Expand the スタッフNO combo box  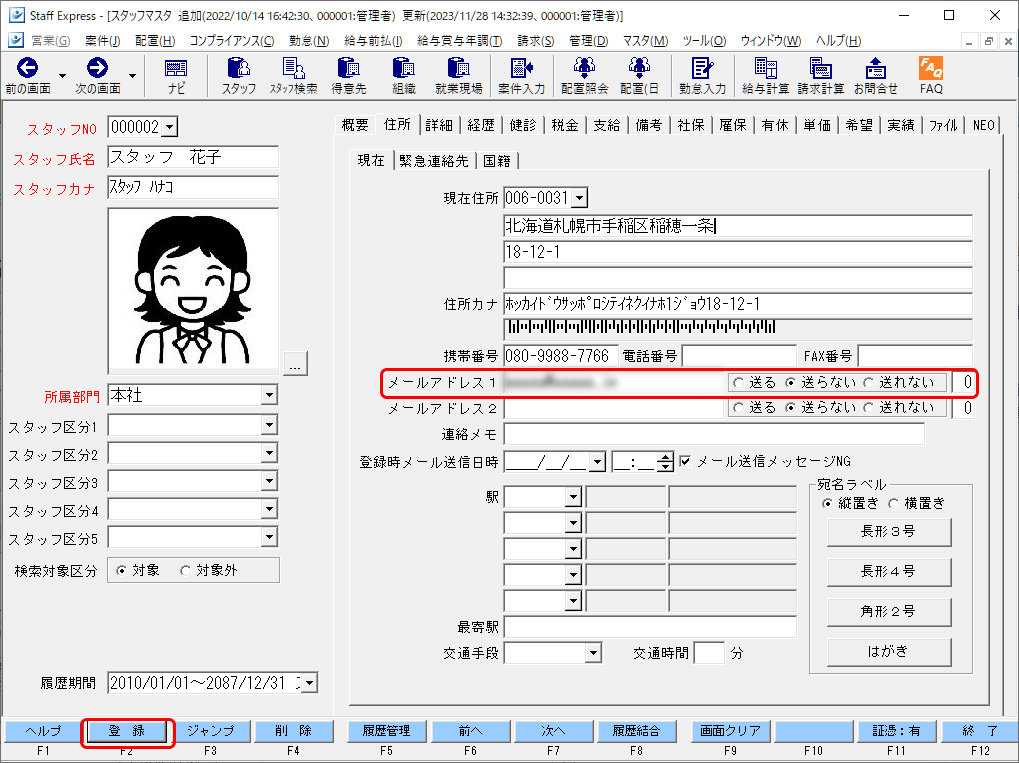pos(170,127)
